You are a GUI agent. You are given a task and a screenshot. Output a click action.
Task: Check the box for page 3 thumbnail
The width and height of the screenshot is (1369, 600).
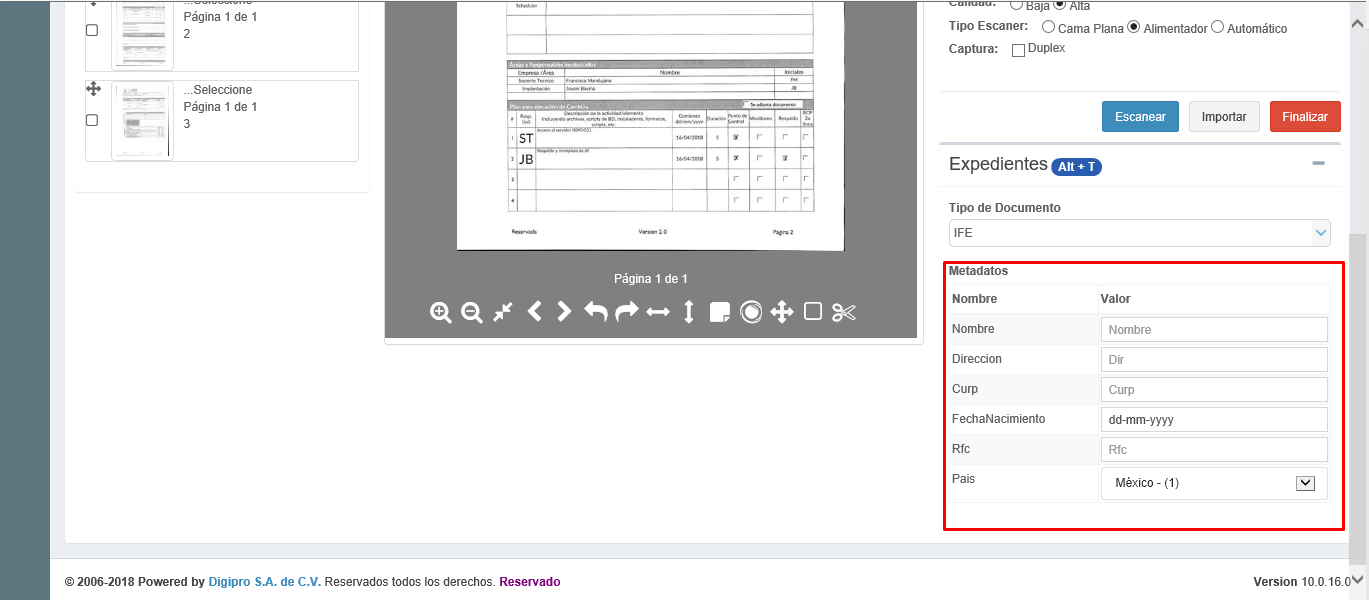[92, 120]
